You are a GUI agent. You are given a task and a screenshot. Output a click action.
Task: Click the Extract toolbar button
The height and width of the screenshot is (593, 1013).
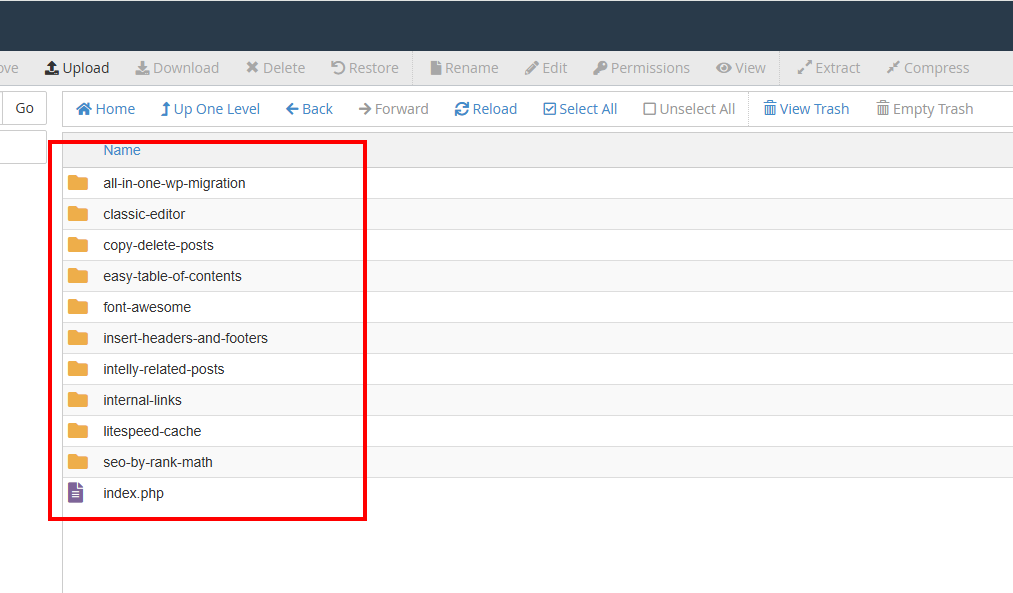[x=829, y=68]
